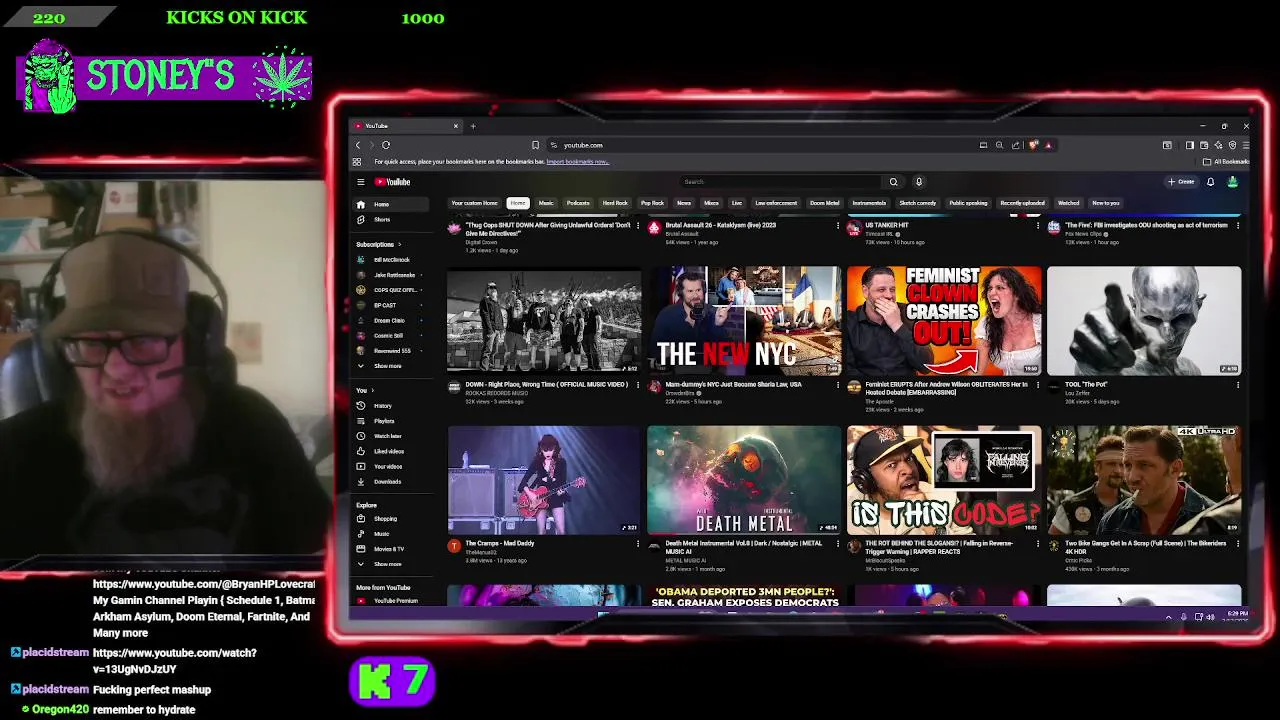
Task: Open options menu for DOWN music video
Action: (x=638, y=384)
